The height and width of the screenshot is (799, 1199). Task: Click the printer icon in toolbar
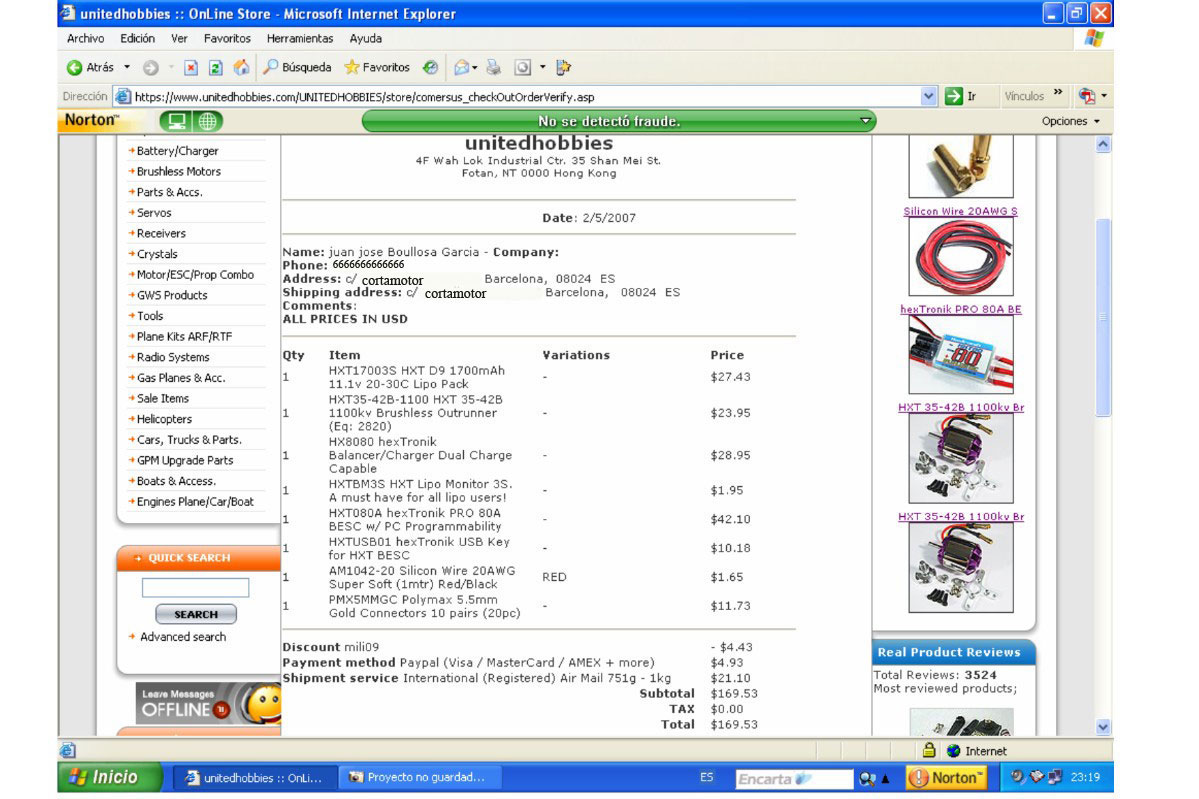[x=493, y=68]
